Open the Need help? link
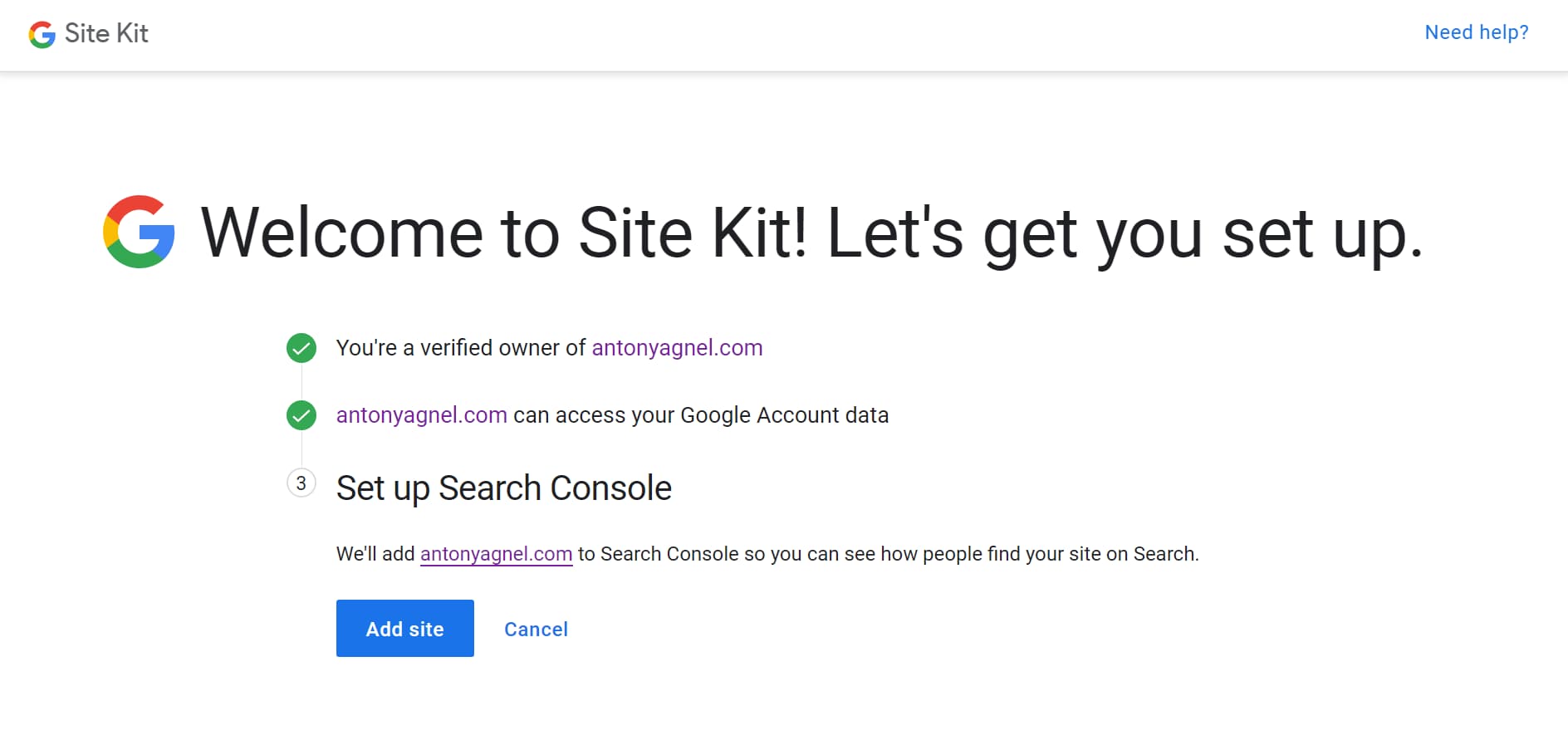Image resolution: width=1568 pixels, height=750 pixels. pyautogui.click(x=1476, y=32)
